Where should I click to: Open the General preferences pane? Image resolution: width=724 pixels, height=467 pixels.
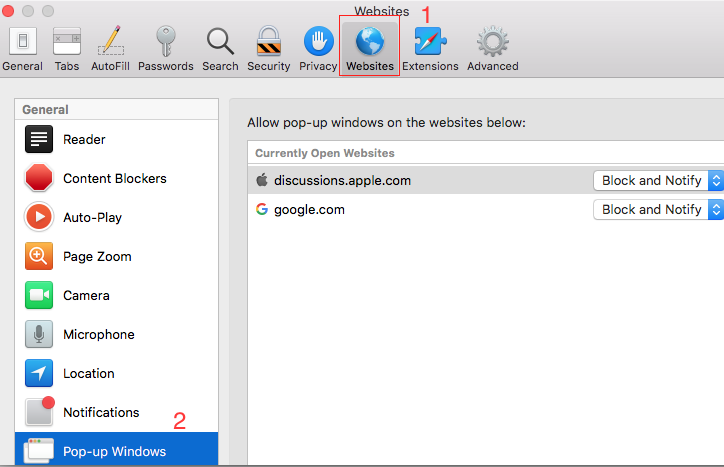(22, 49)
